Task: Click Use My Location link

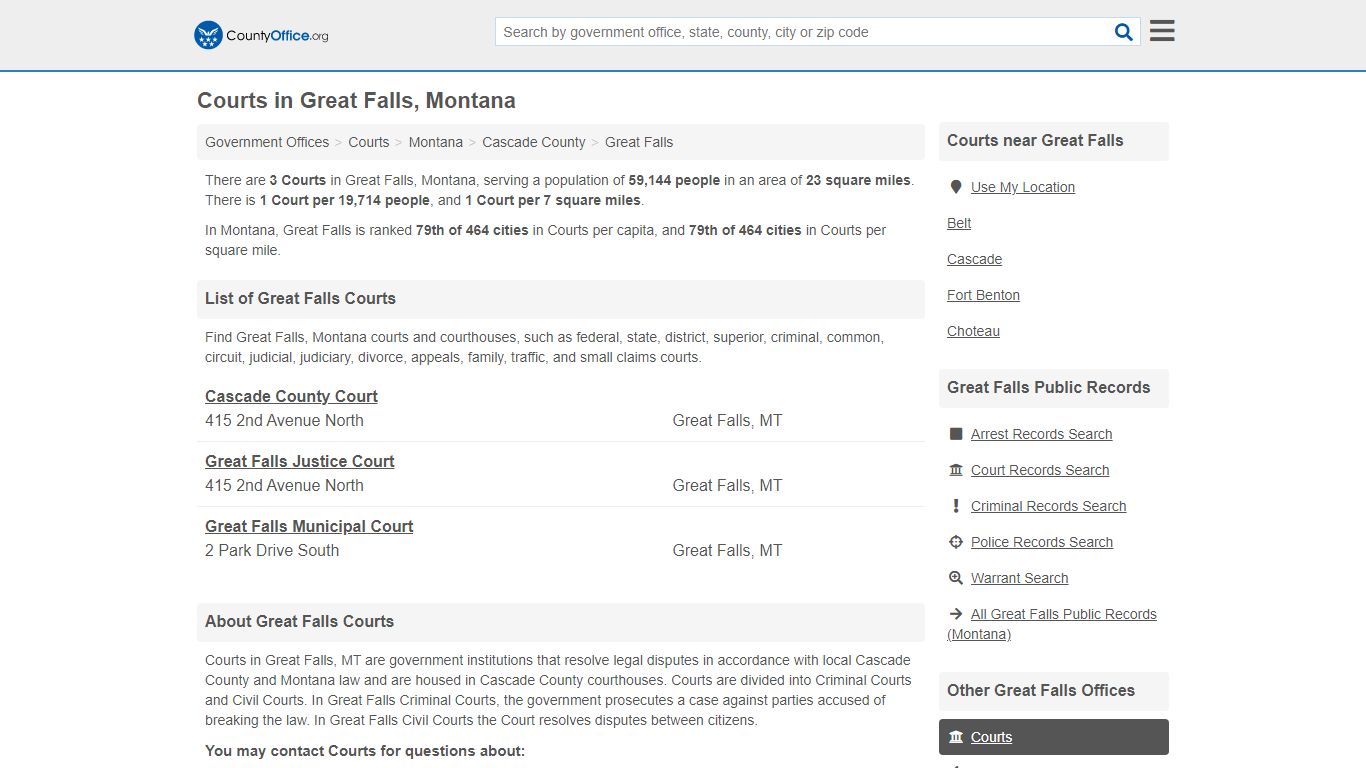Action: tap(1023, 187)
